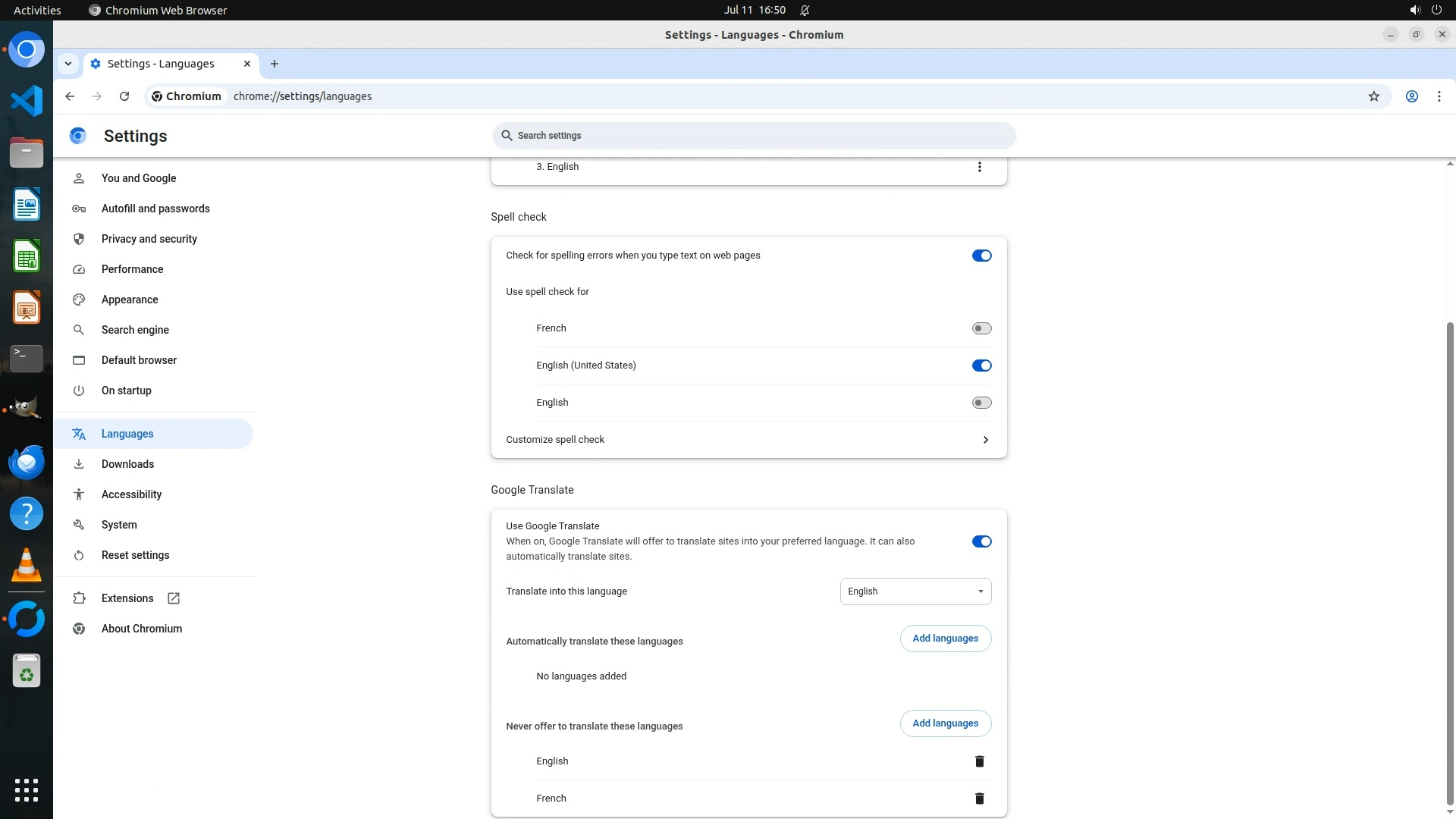Click the Search settings field
1456x819 pixels.
pyautogui.click(x=753, y=136)
